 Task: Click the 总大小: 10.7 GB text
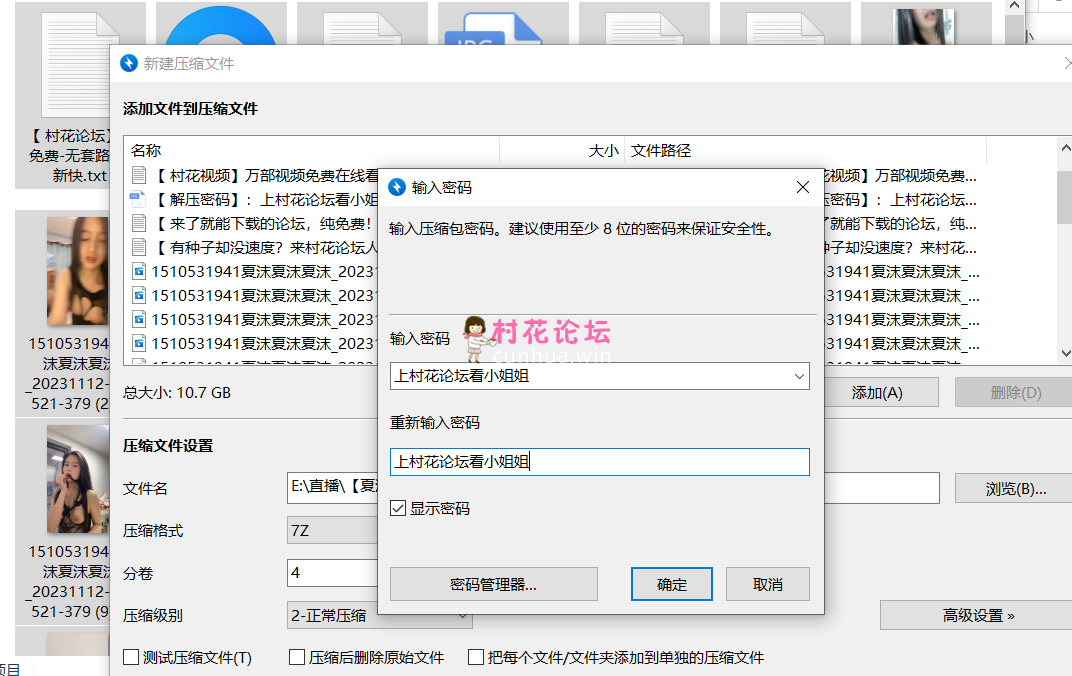click(x=177, y=392)
